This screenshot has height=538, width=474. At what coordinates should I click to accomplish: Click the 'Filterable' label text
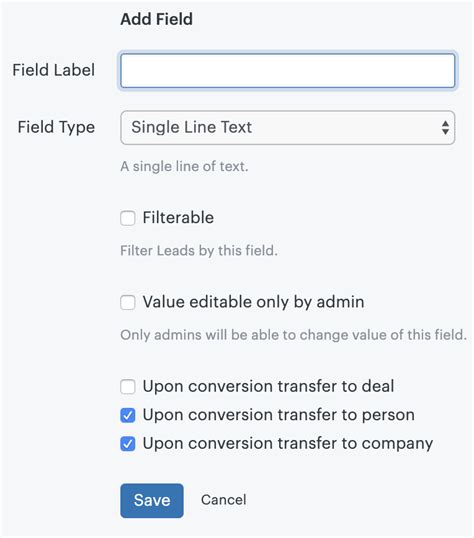coord(178,218)
